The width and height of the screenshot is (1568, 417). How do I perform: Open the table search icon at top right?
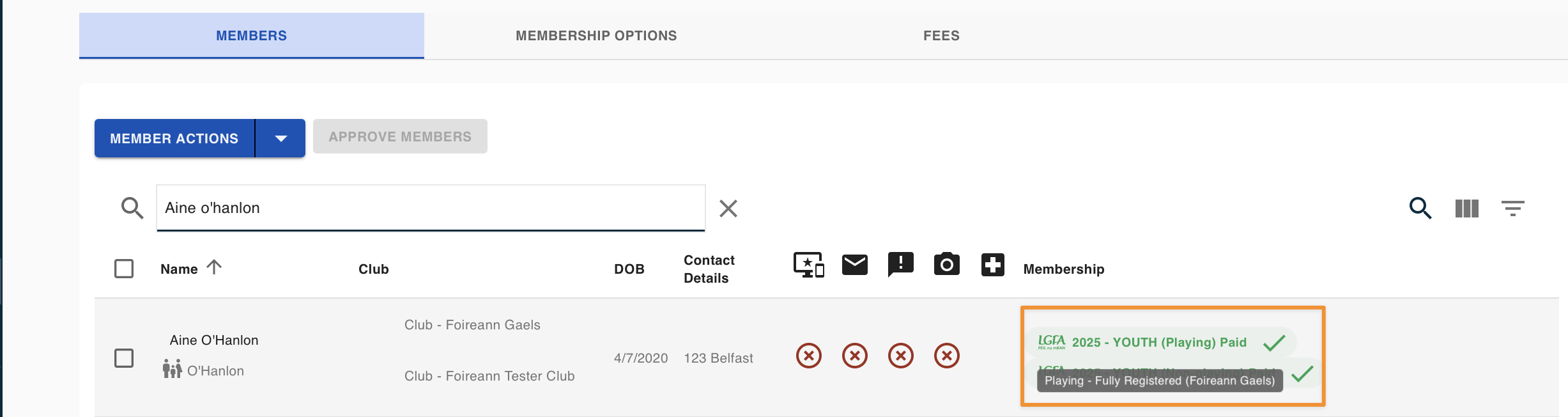pos(1420,208)
